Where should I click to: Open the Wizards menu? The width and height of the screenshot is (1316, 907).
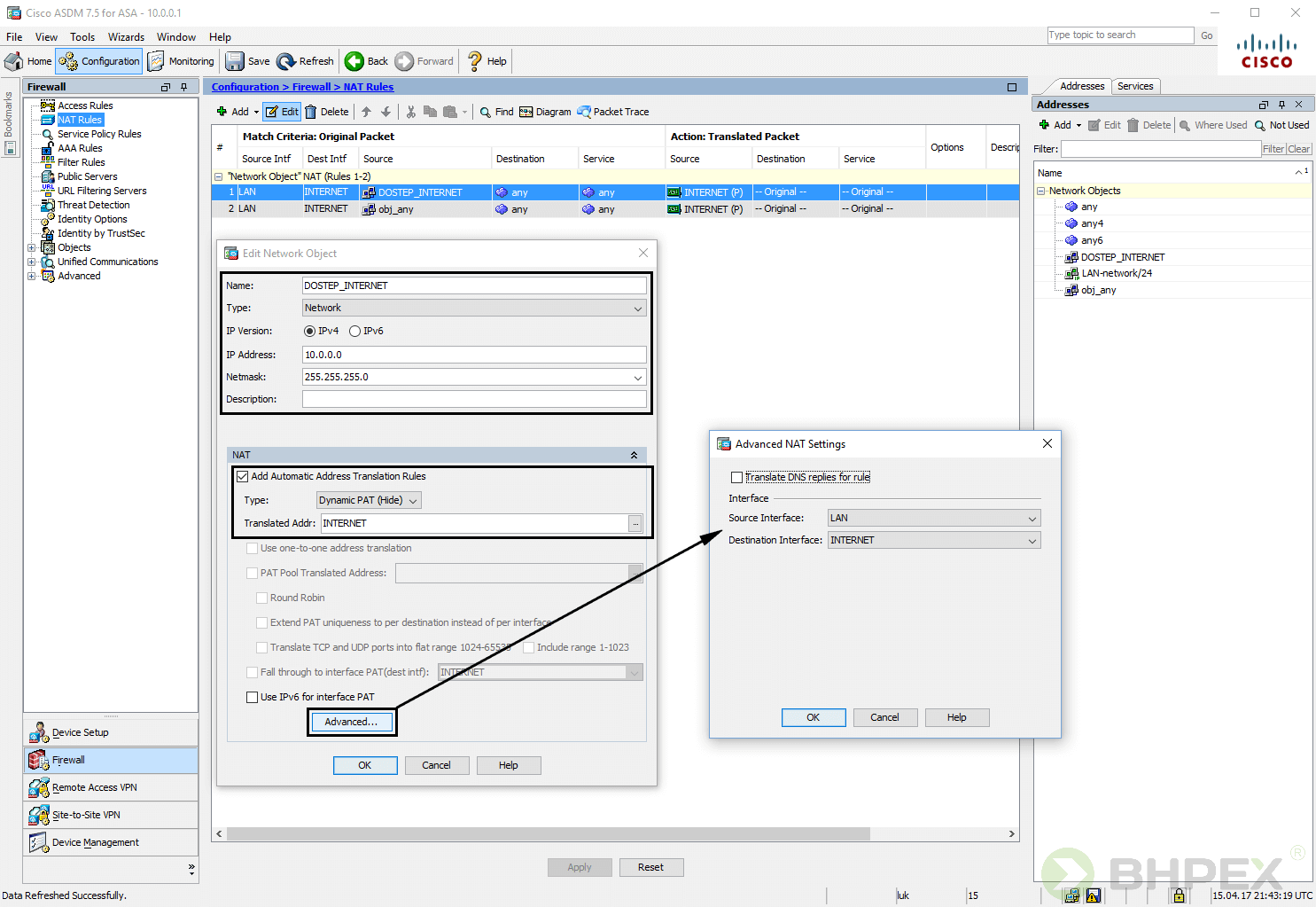[x=126, y=37]
